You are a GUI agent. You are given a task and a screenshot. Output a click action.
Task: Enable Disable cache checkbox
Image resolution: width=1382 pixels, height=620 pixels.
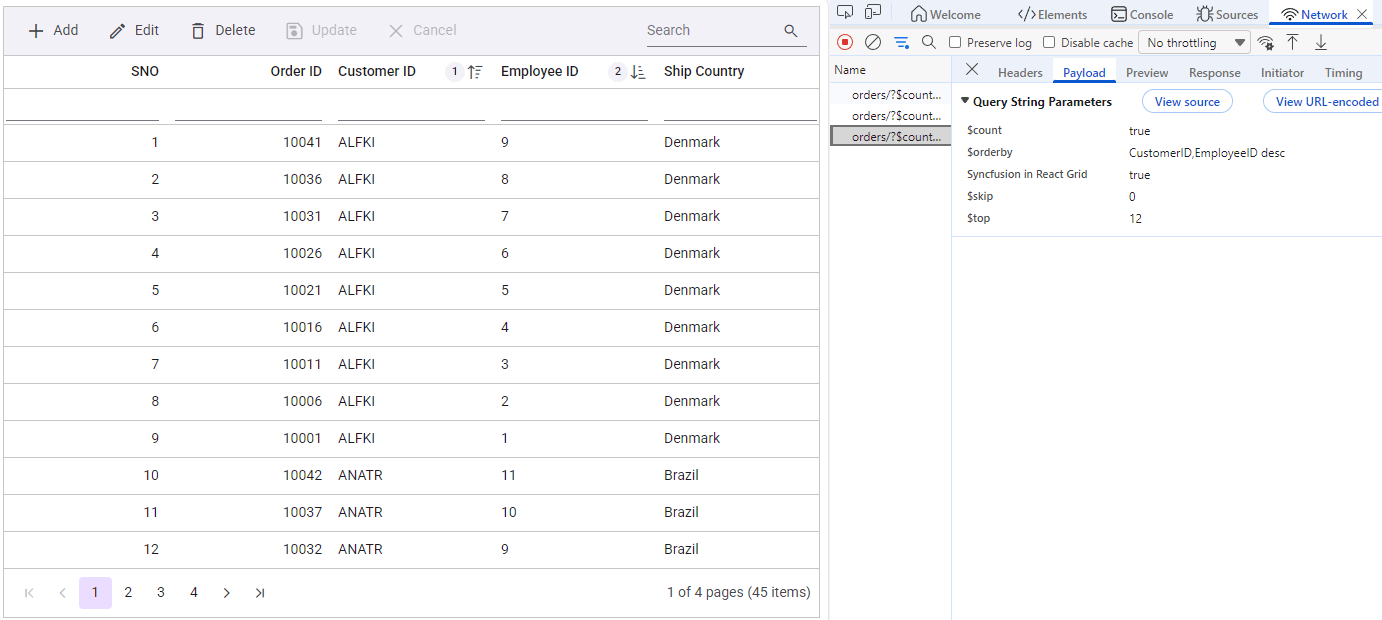click(x=1049, y=42)
